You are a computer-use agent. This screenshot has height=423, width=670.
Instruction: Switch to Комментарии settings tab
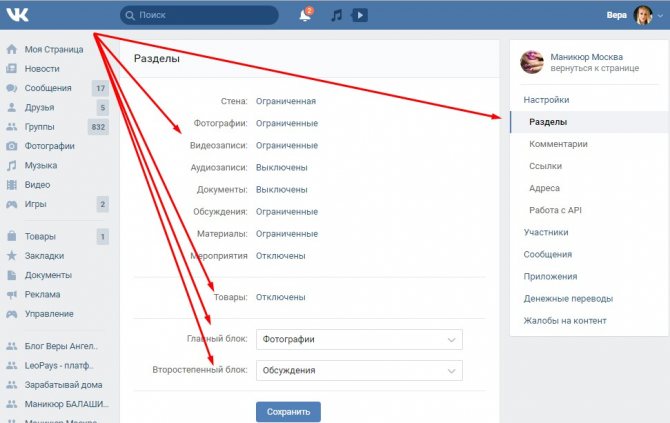[558, 144]
